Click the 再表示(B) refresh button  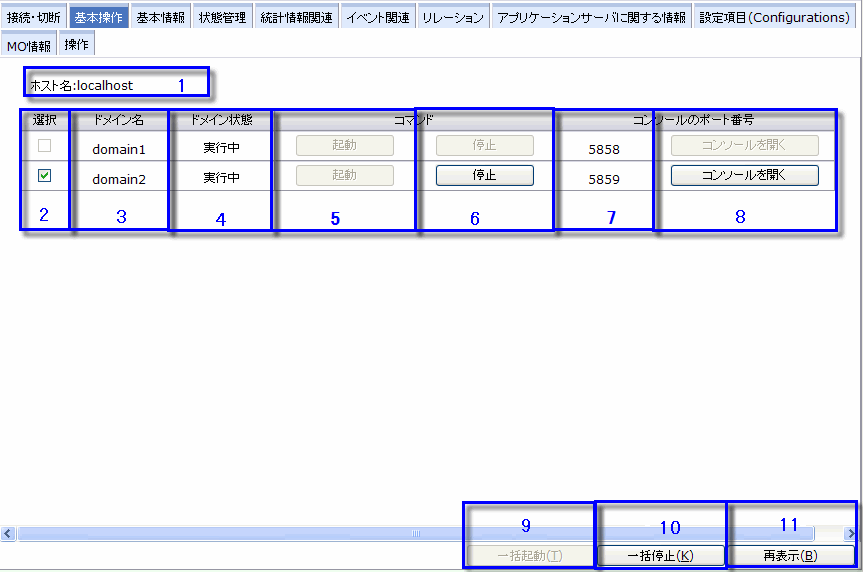[790, 556]
